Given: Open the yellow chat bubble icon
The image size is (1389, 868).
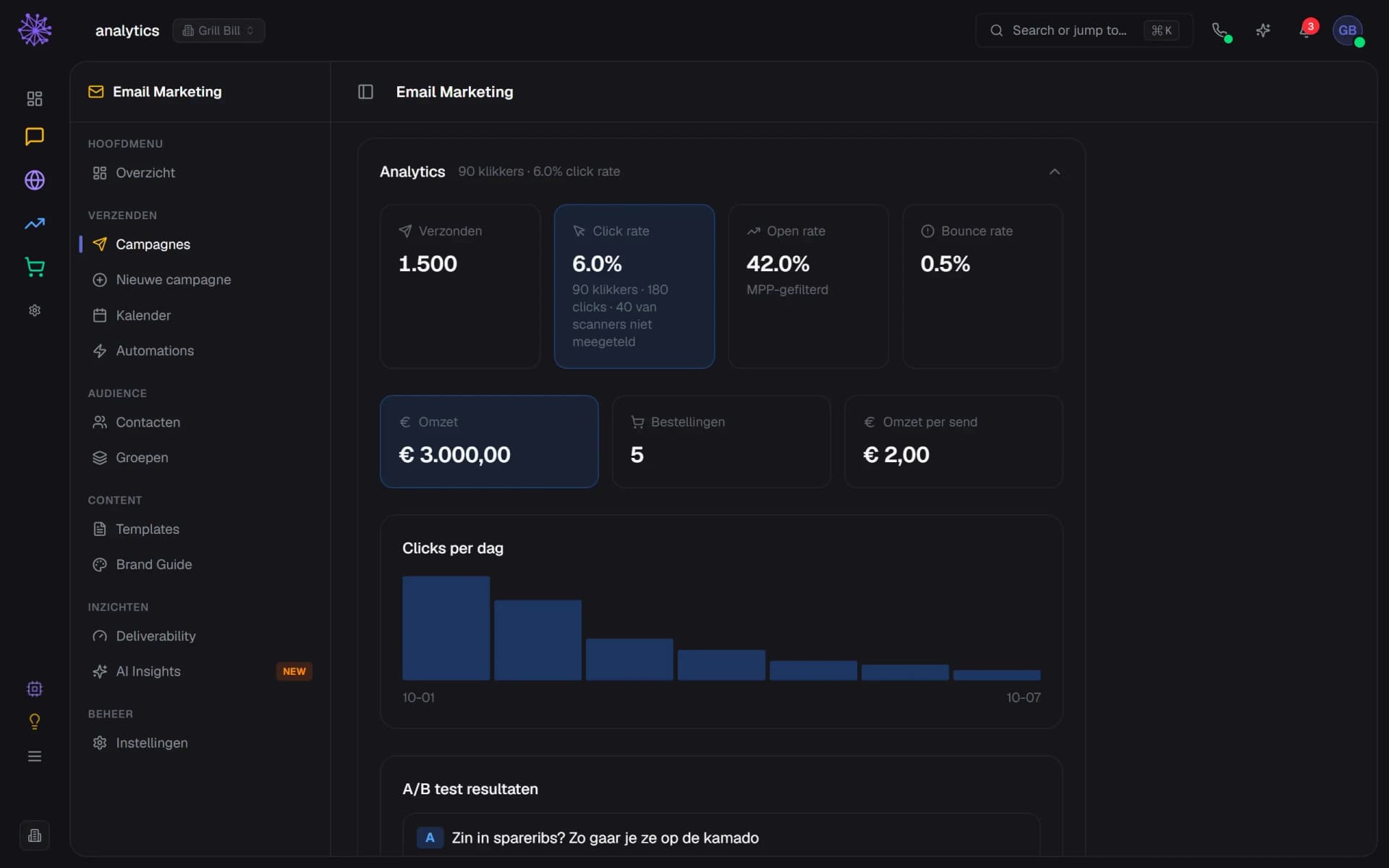Looking at the screenshot, I should 35,137.
